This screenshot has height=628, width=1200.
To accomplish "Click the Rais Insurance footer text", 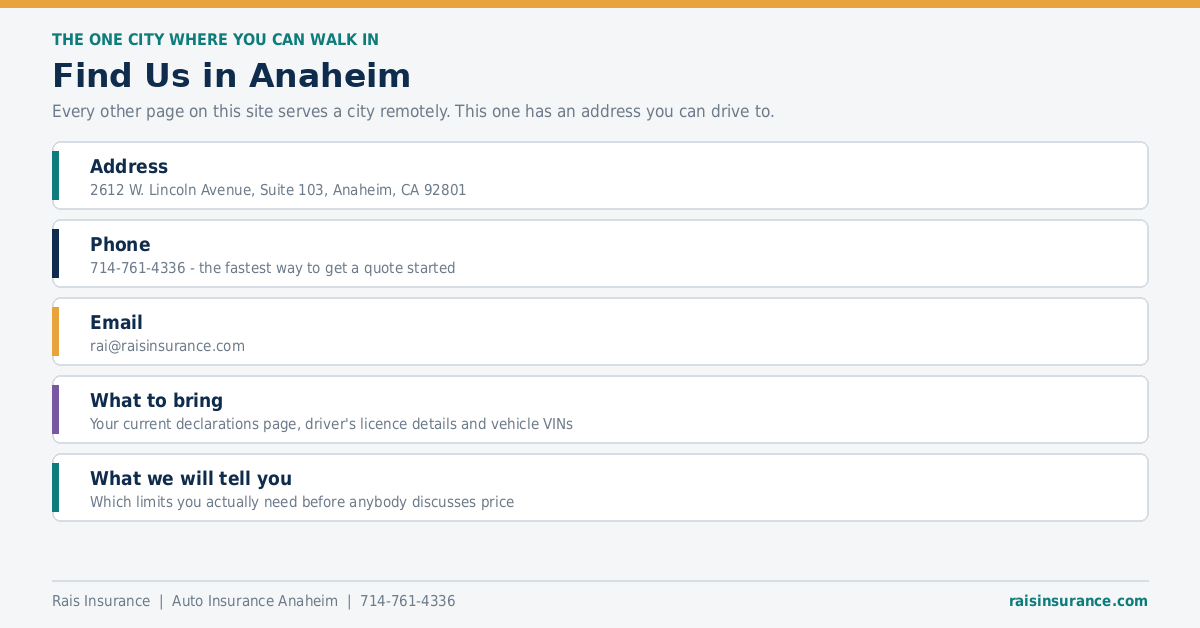I will click(101, 601).
